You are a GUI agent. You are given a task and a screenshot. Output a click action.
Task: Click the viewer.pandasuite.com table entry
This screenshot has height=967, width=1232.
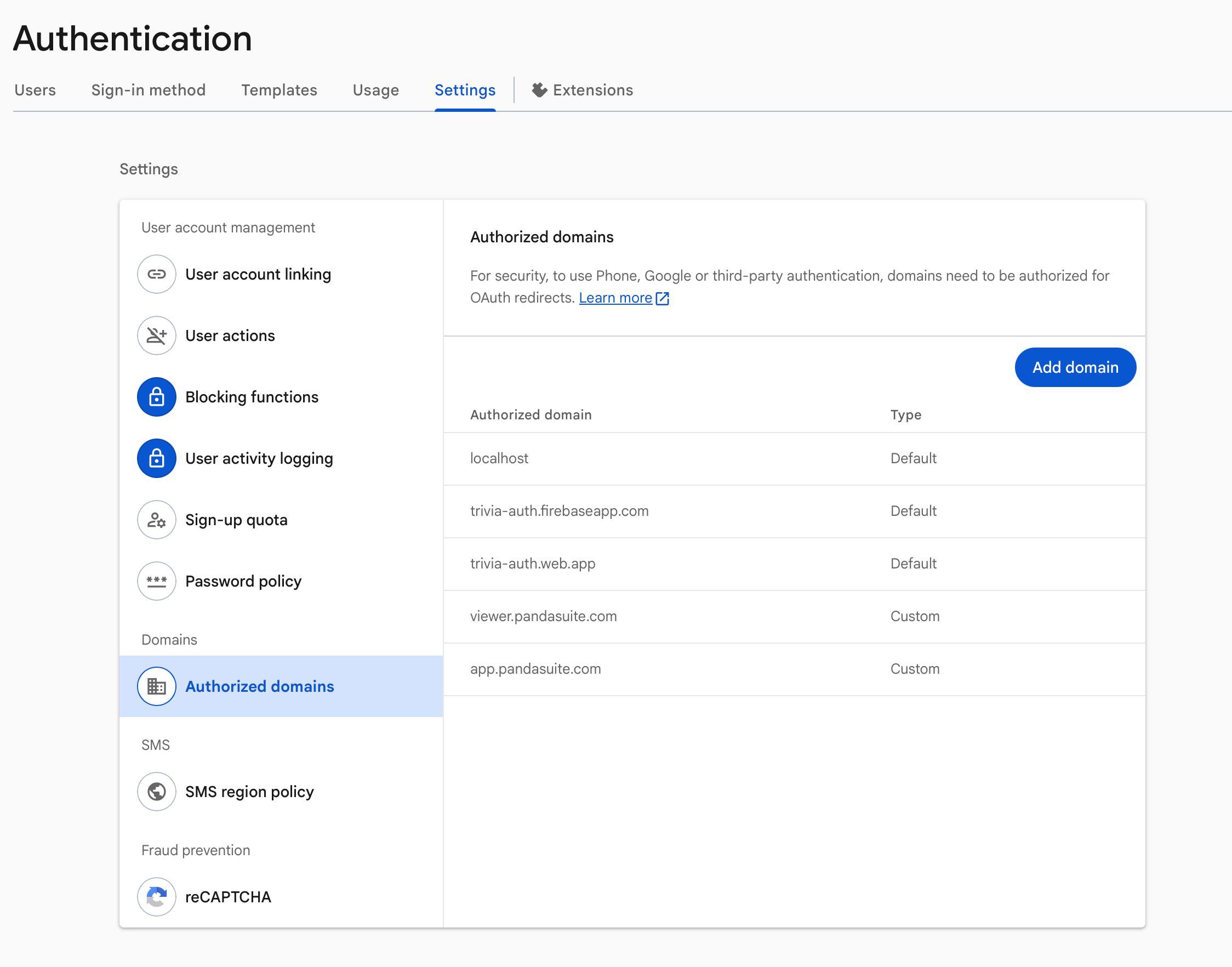[544, 616]
